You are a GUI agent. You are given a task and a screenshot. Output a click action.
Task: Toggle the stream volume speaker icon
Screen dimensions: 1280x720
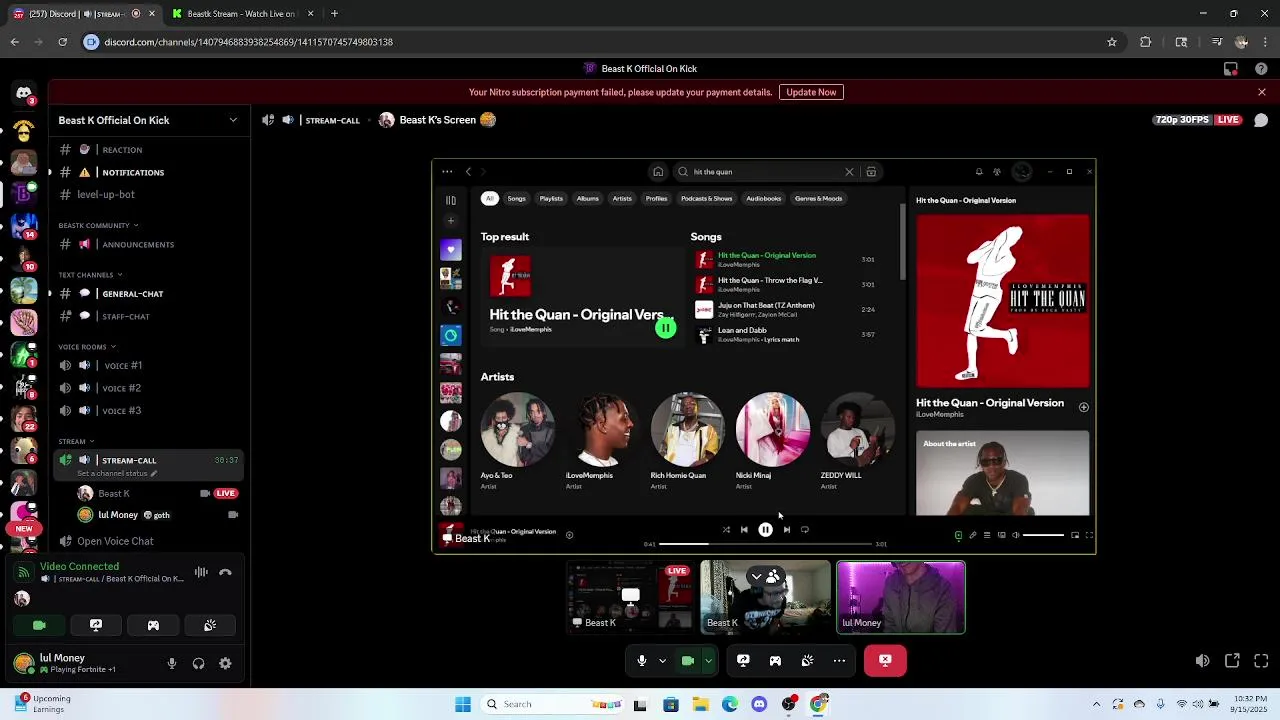[1202, 661]
